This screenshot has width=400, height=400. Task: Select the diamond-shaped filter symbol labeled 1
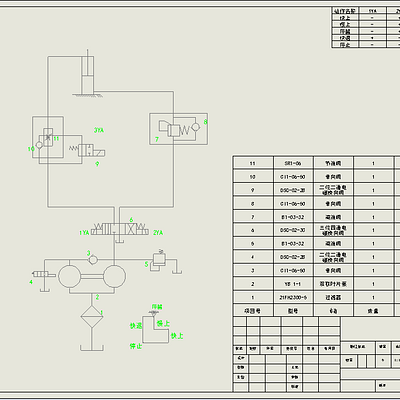[92, 316]
